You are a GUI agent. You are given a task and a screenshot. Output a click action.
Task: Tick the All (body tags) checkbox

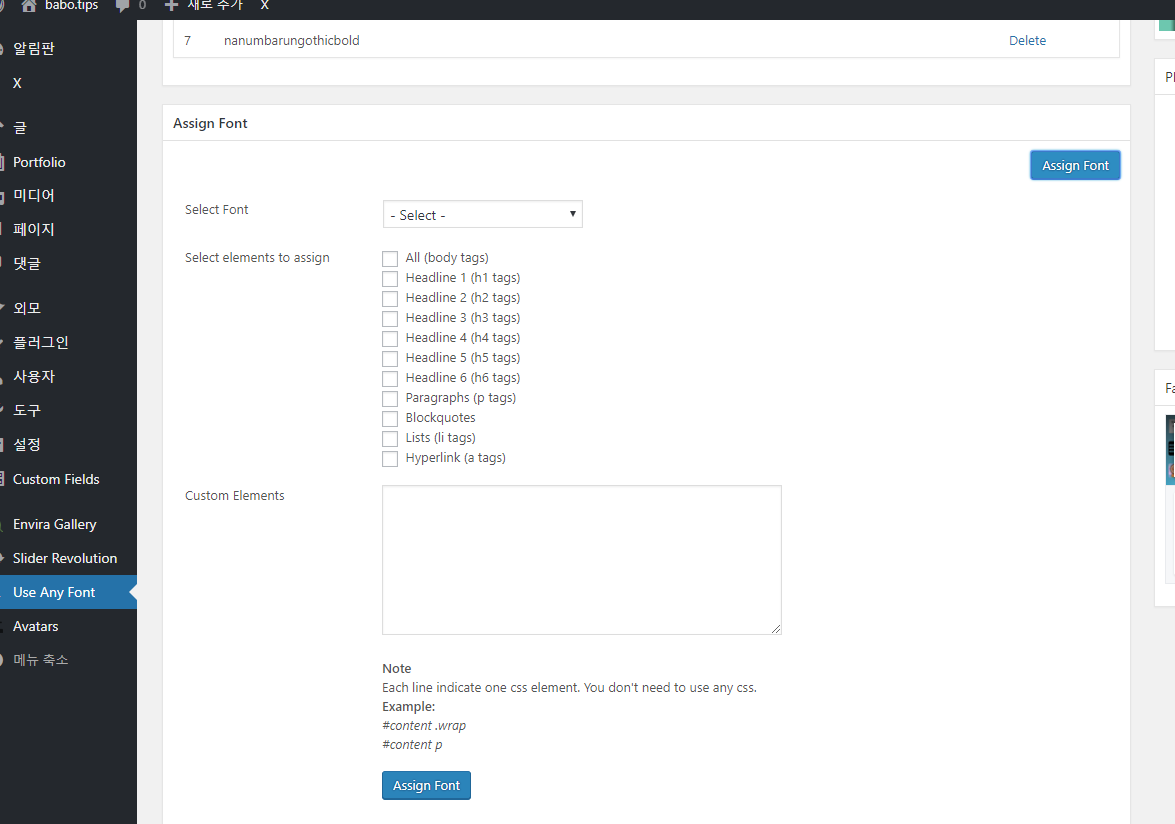click(x=390, y=259)
